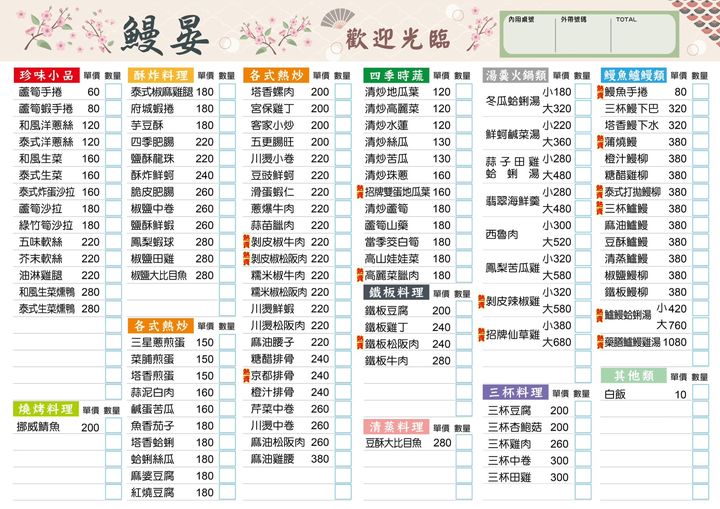The image size is (720, 509).
Task: Click the 熱賣 badge beside 鐵板松阪肉
Action: pyautogui.click(x=360, y=343)
